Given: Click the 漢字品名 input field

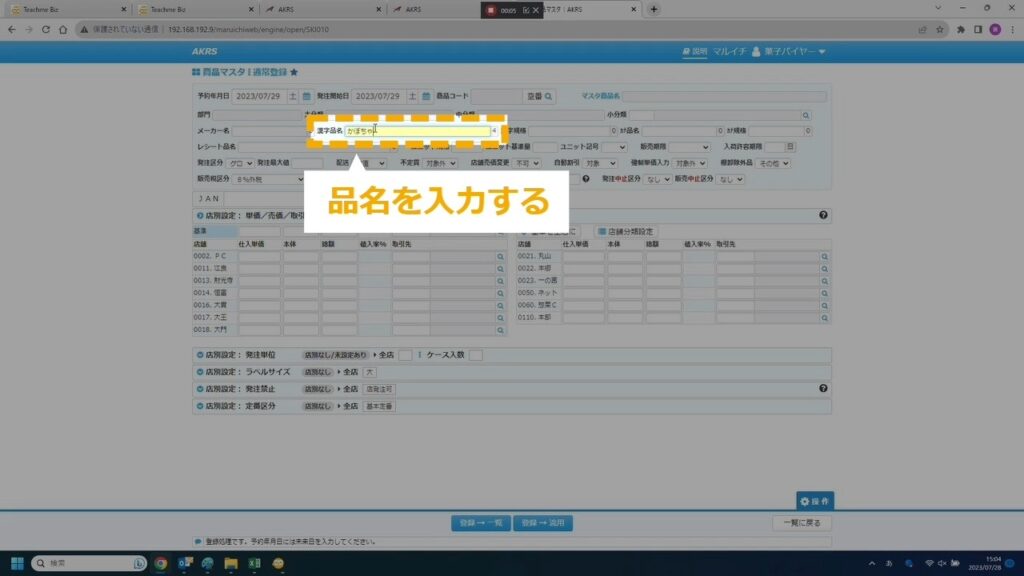Looking at the screenshot, I should (417, 131).
